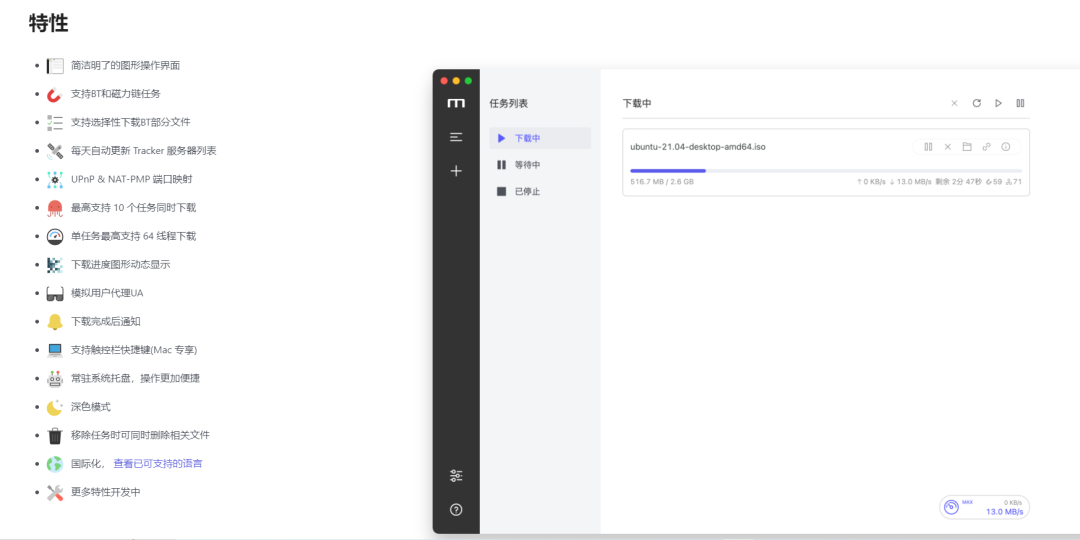Open the help question mark icon

pyautogui.click(x=455, y=510)
